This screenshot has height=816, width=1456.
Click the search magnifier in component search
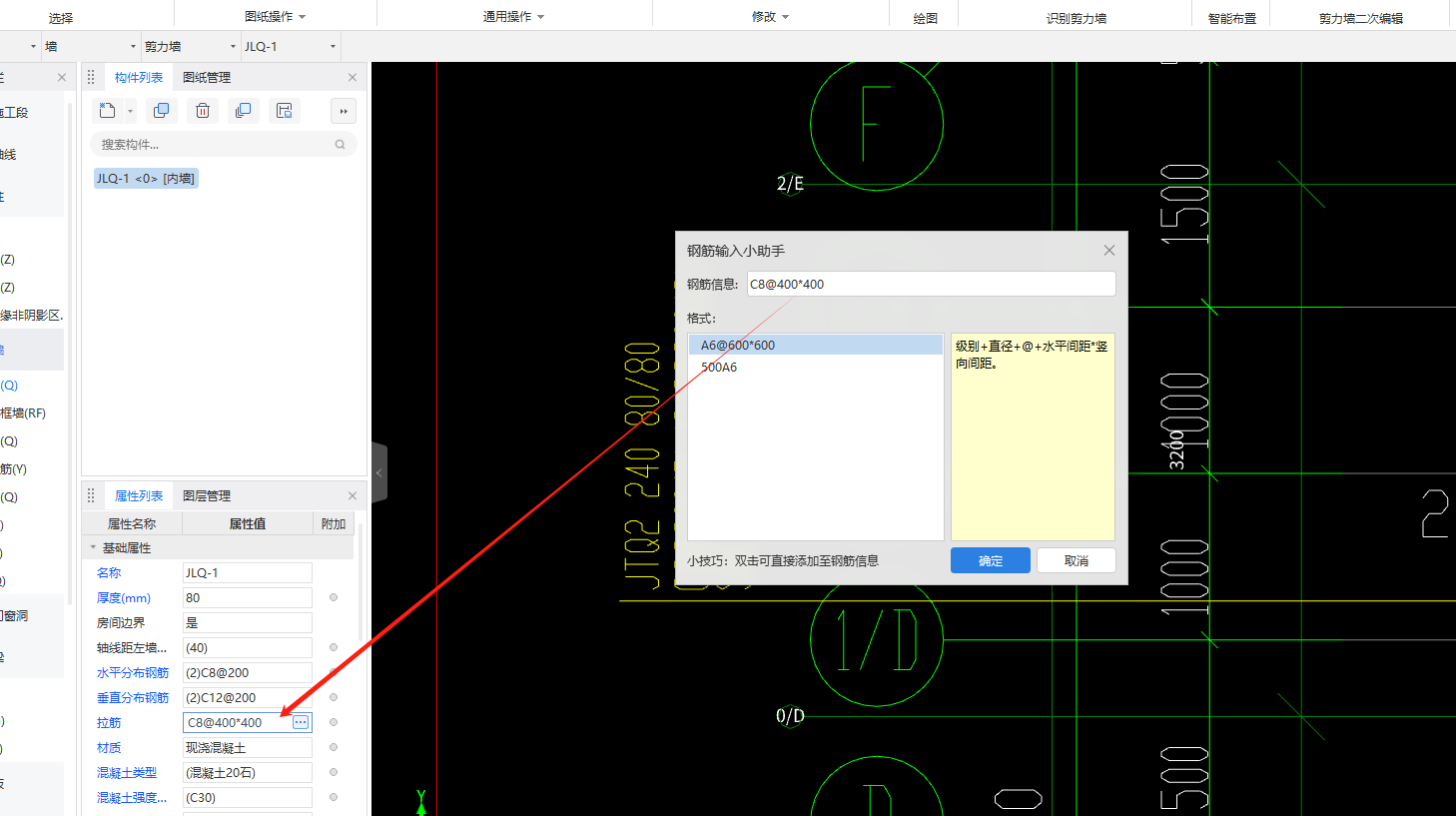(x=340, y=145)
